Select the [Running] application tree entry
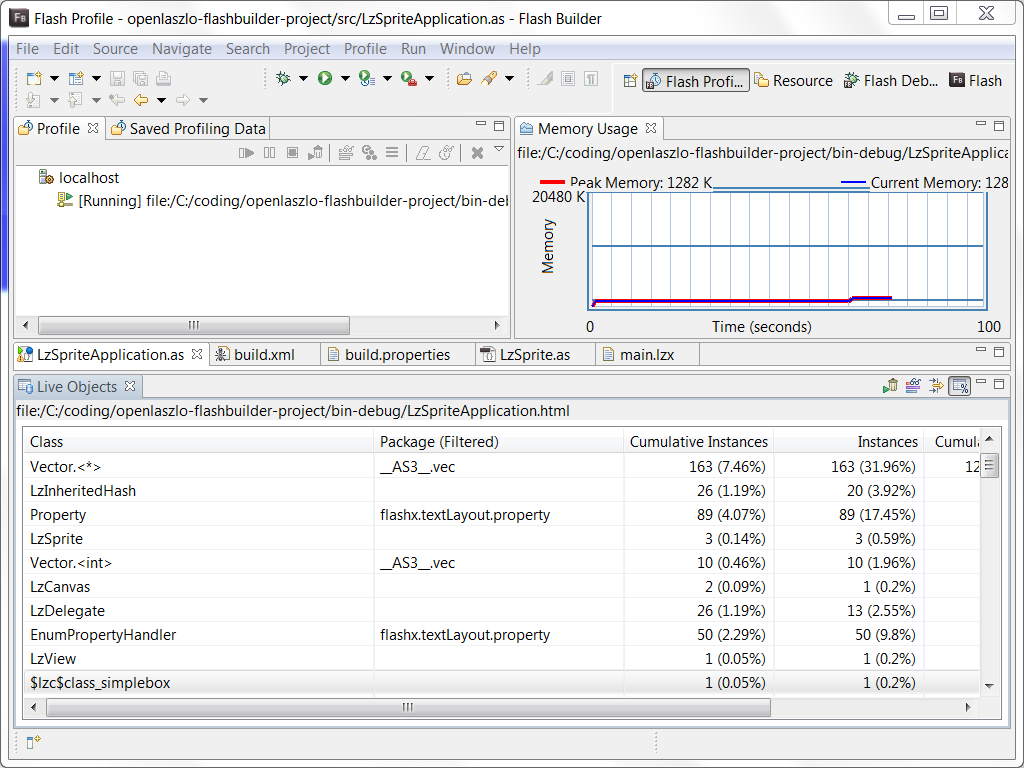Image resolution: width=1024 pixels, height=768 pixels. pyautogui.click(x=283, y=200)
